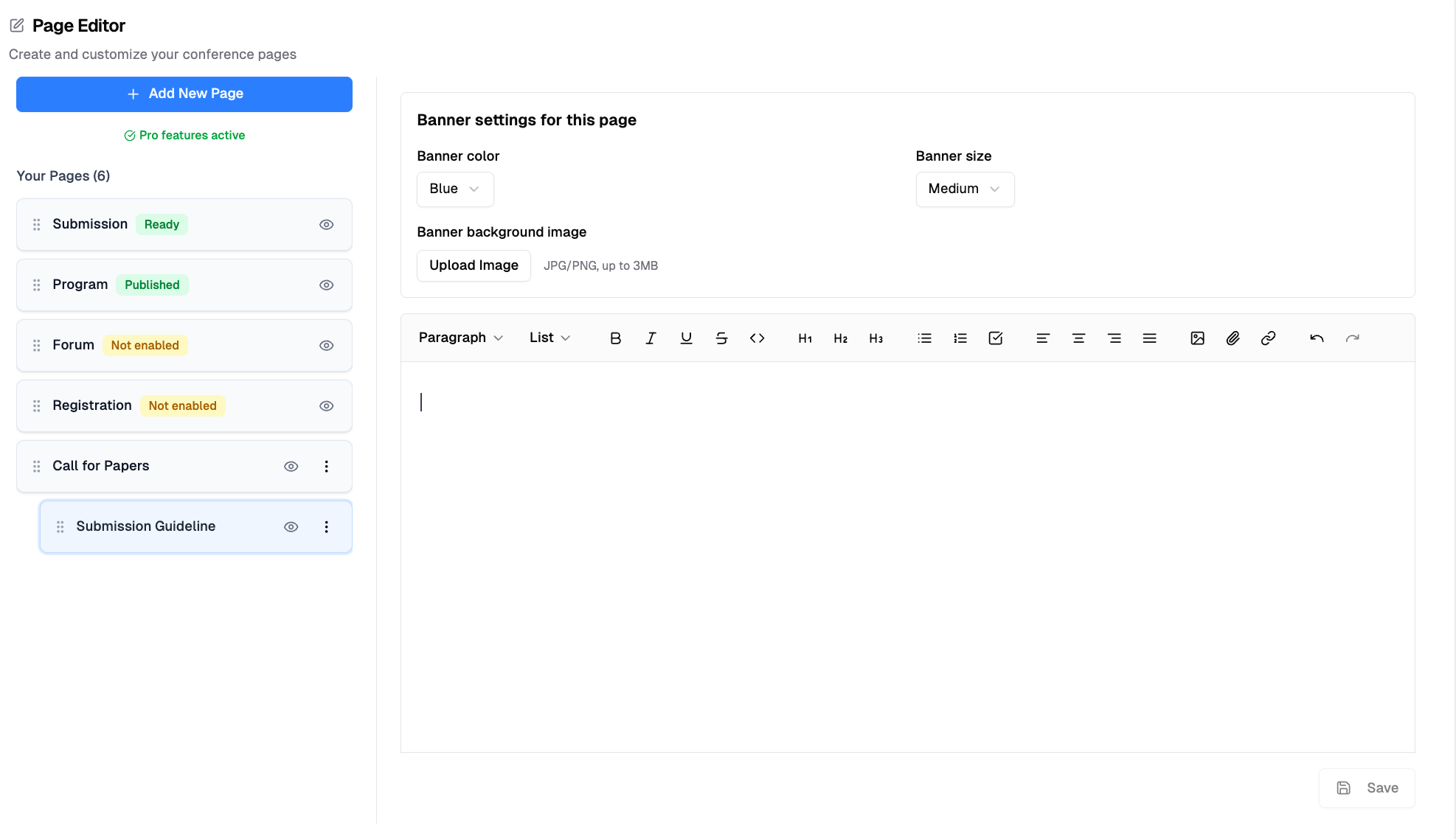Open the Banner size dropdown showing Medium
Viewport: 1456px width, 839px height.
964,189
